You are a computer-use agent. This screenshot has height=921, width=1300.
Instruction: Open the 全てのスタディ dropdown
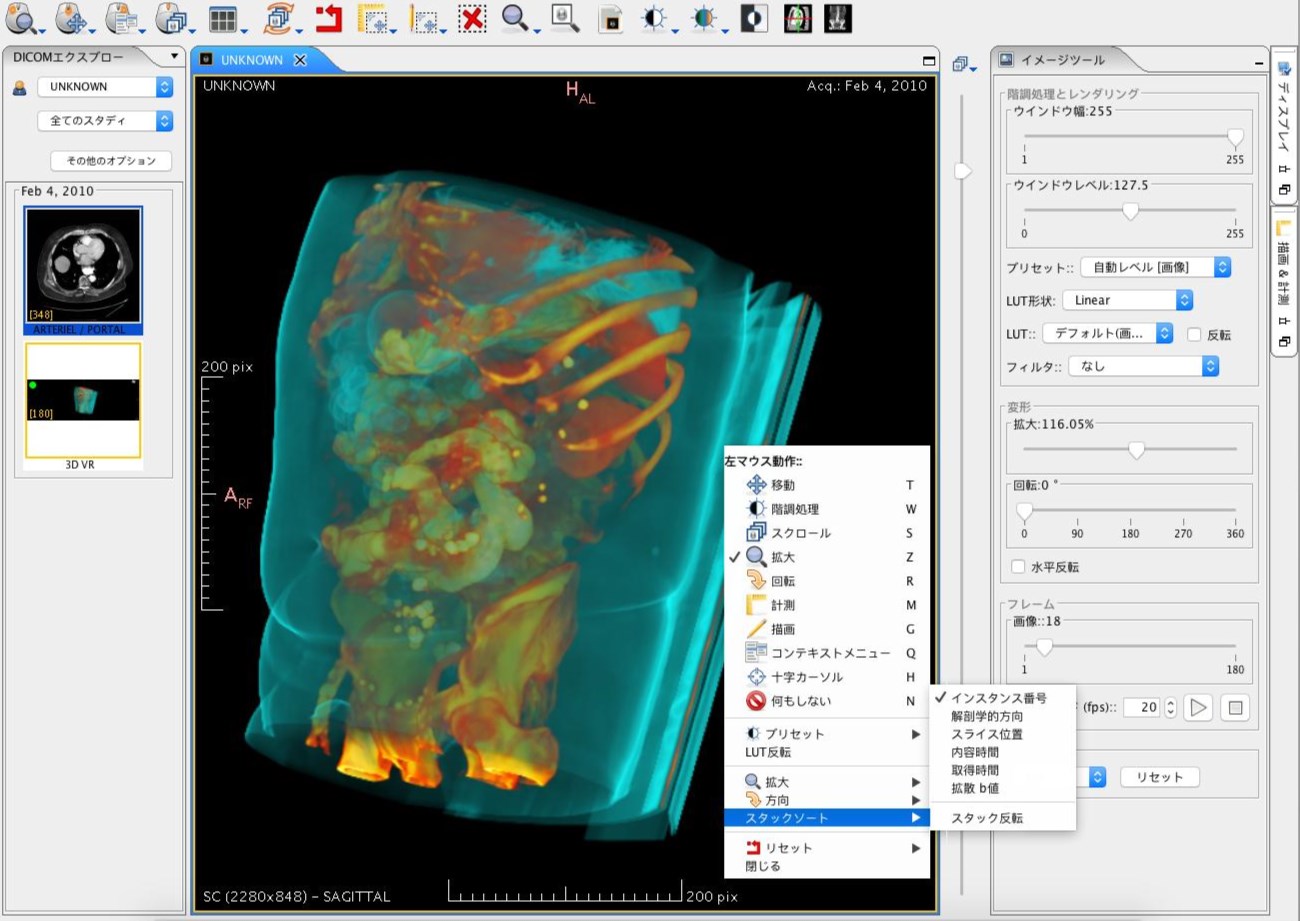click(105, 121)
